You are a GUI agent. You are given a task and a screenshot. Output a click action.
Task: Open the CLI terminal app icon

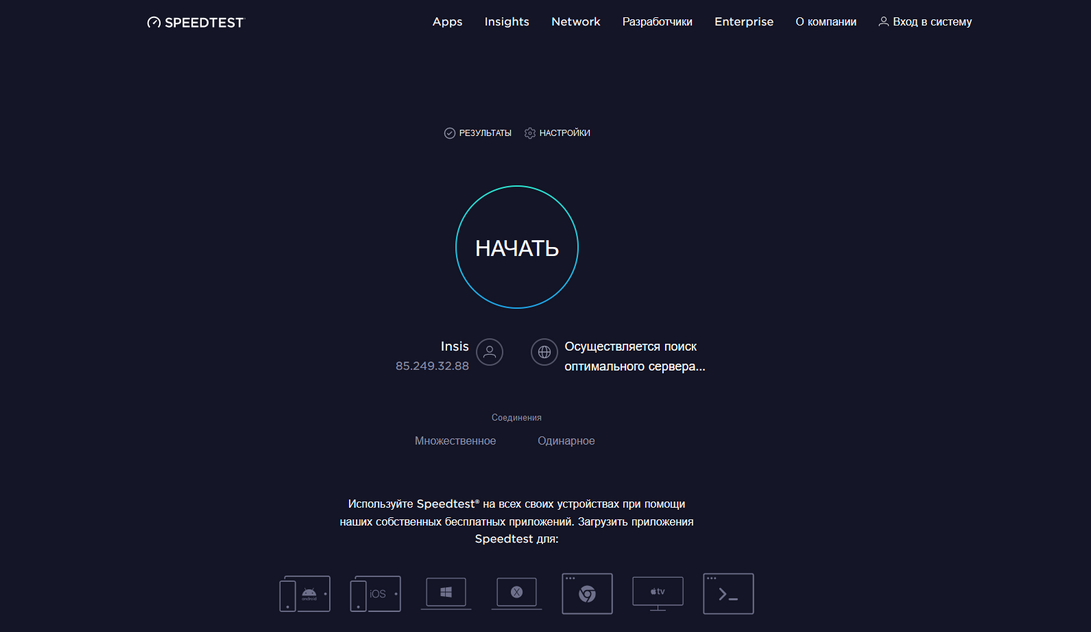pos(728,594)
